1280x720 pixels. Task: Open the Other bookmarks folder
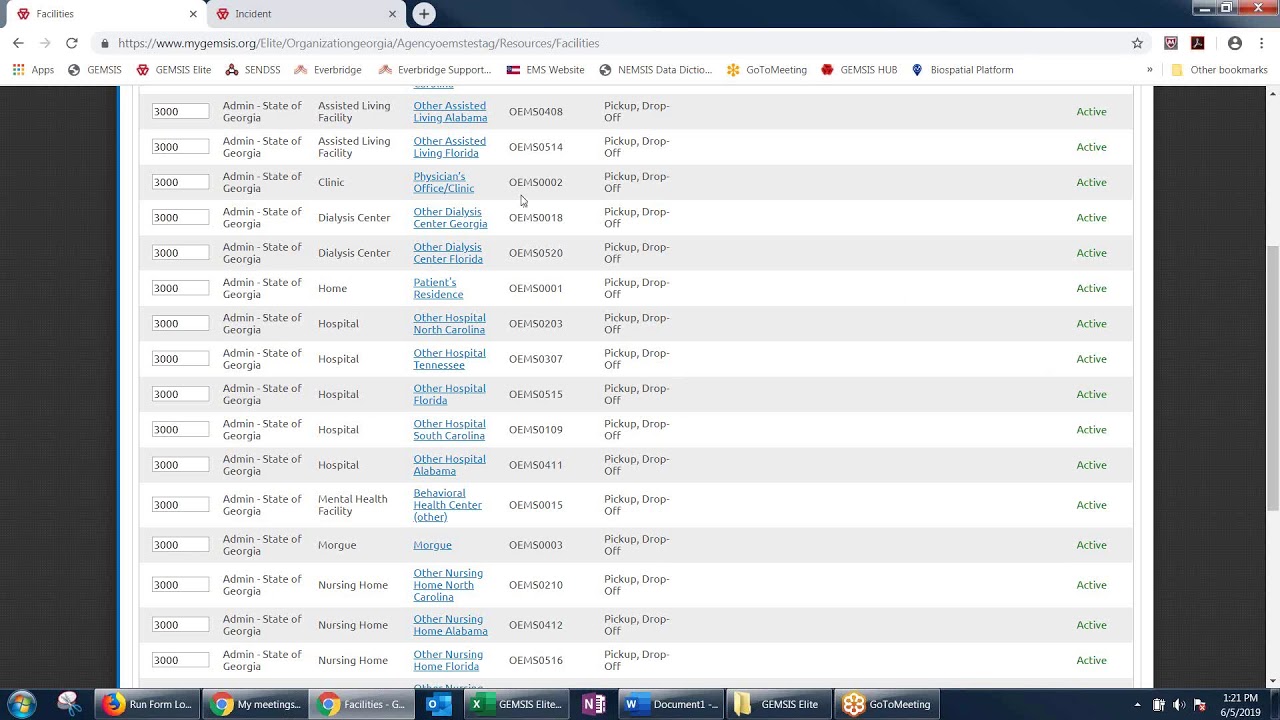(1219, 70)
